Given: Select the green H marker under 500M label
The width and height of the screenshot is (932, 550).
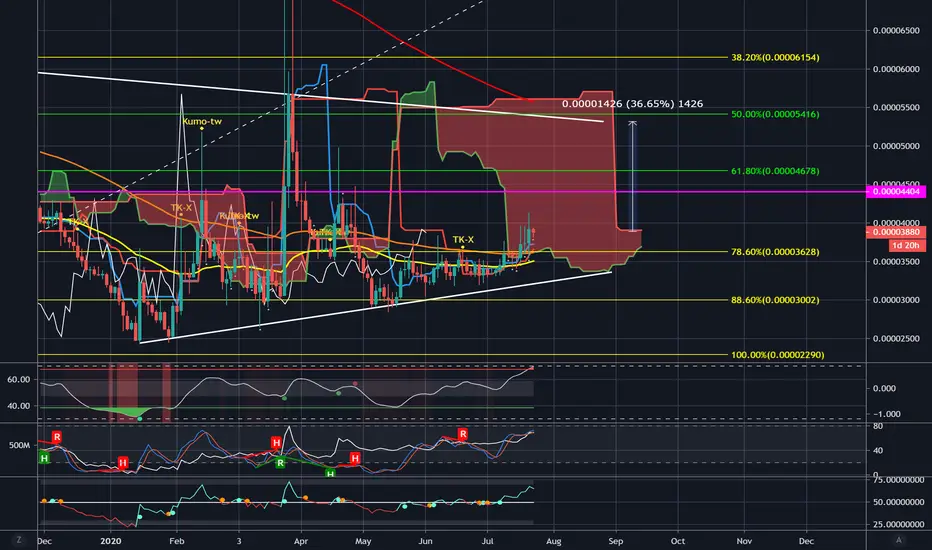Looking at the screenshot, I should pos(44,458).
